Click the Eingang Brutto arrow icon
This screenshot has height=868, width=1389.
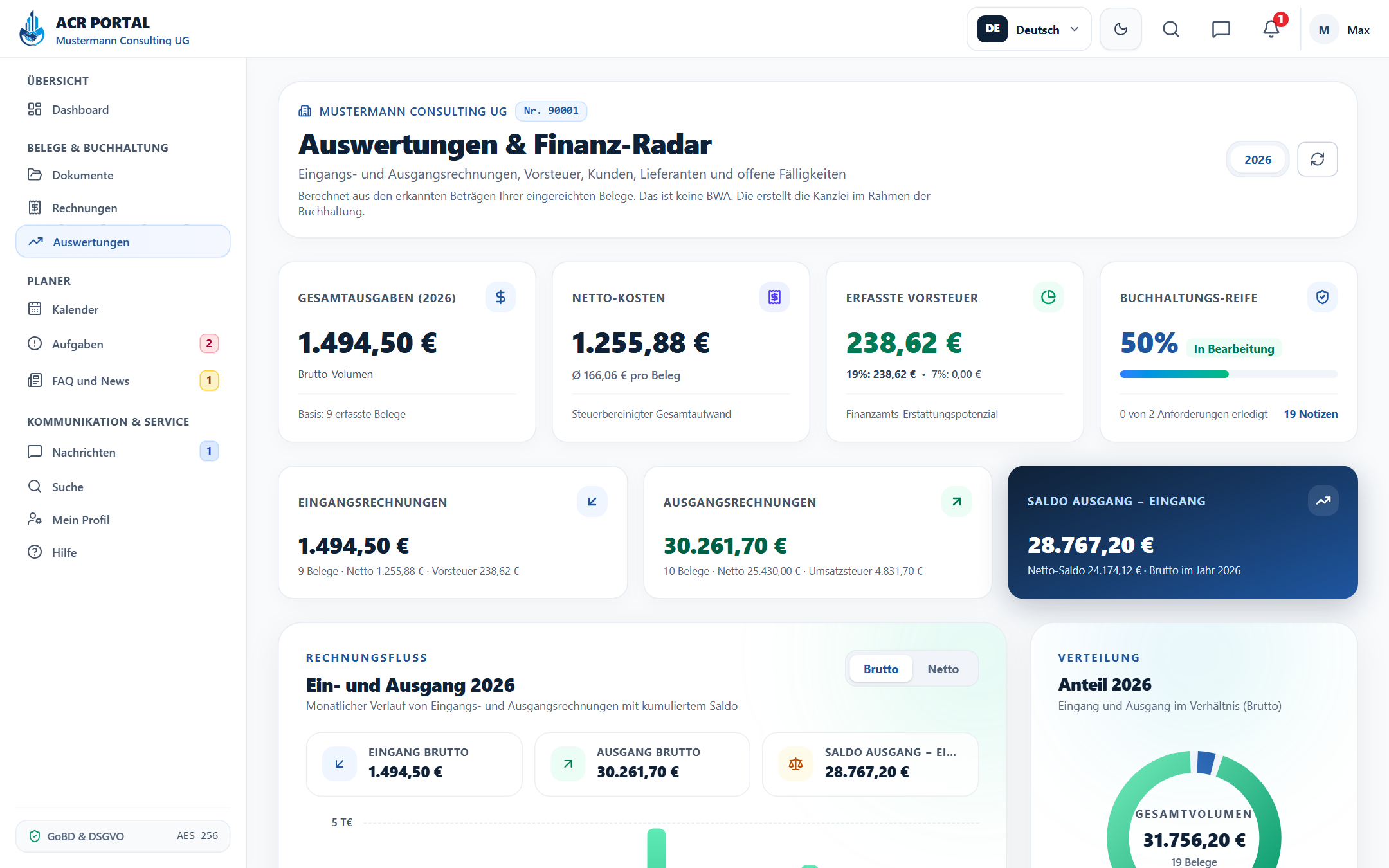(340, 764)
